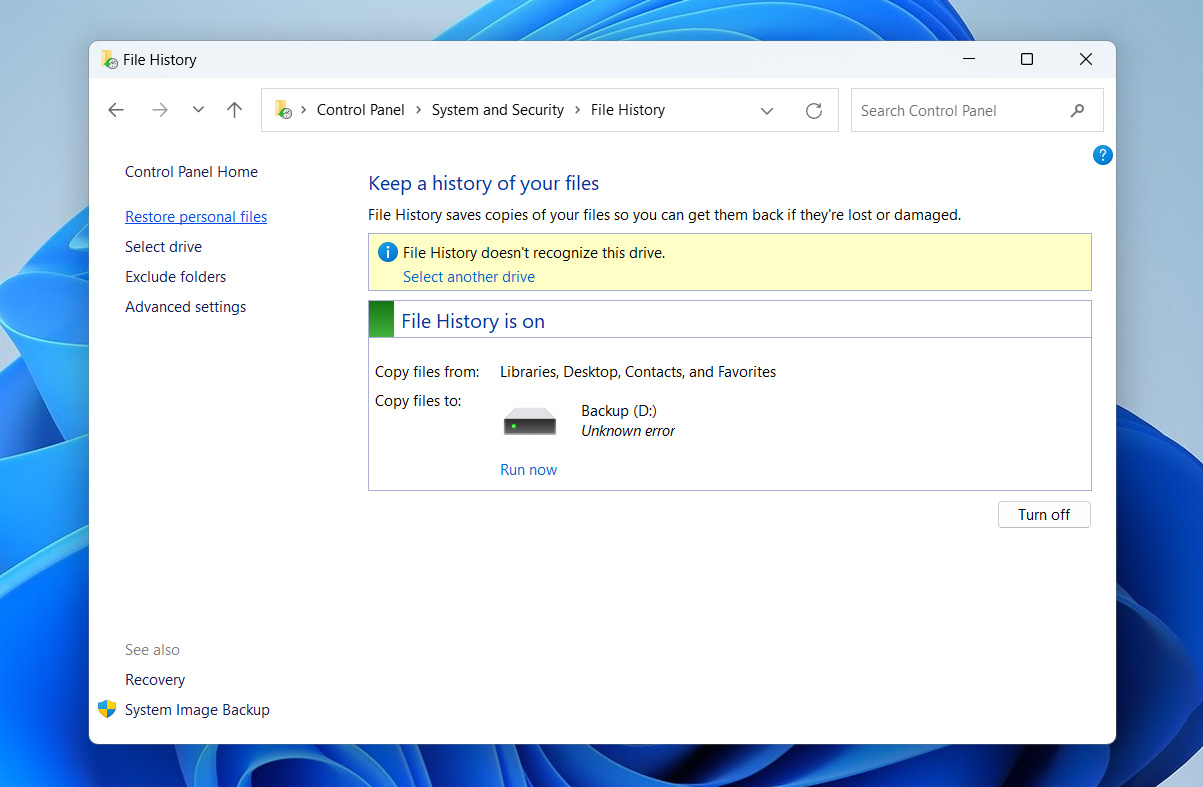The image size is (1203, 787).
Task: Click the File History icon in address bar
Action: coord(284,110)
